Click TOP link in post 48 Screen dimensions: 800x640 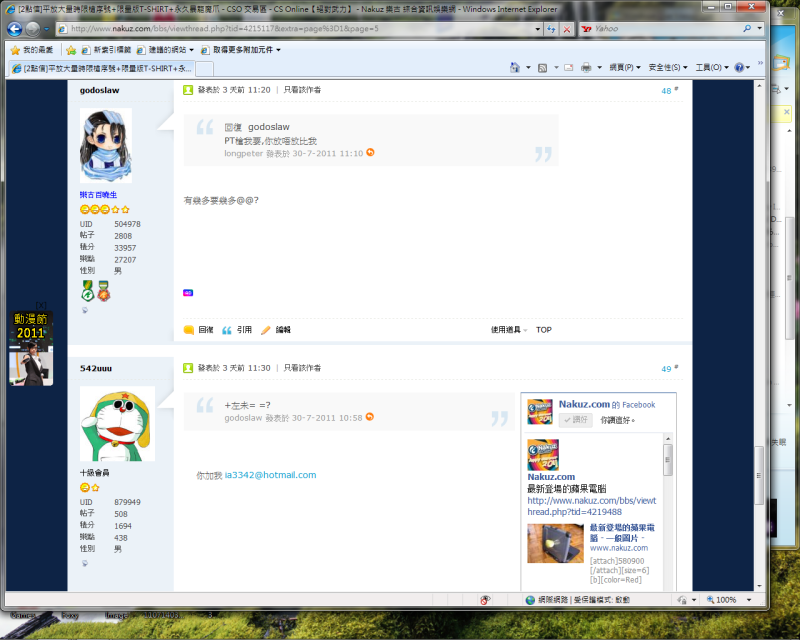544,330
